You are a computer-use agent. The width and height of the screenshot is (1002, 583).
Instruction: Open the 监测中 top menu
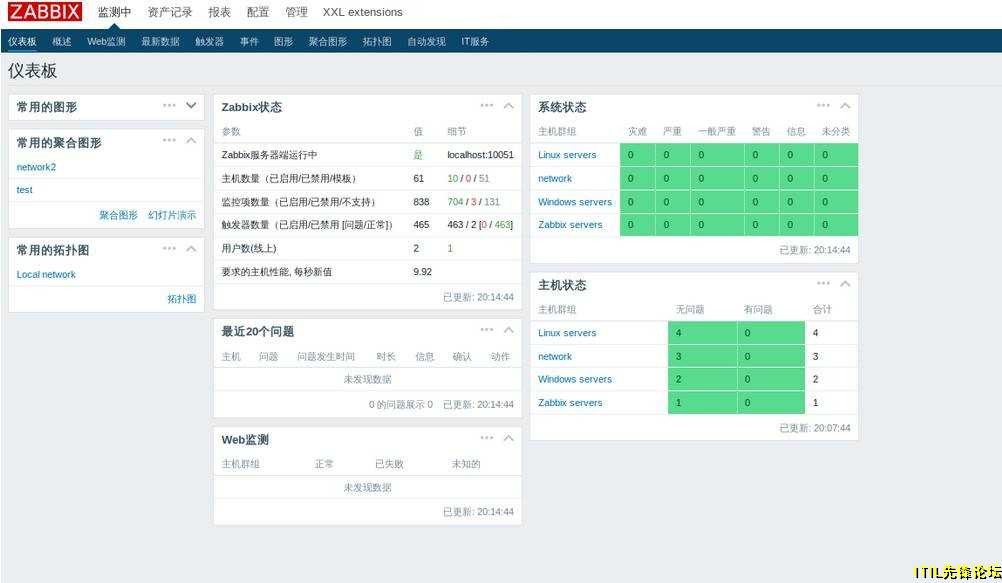(114, 12)
